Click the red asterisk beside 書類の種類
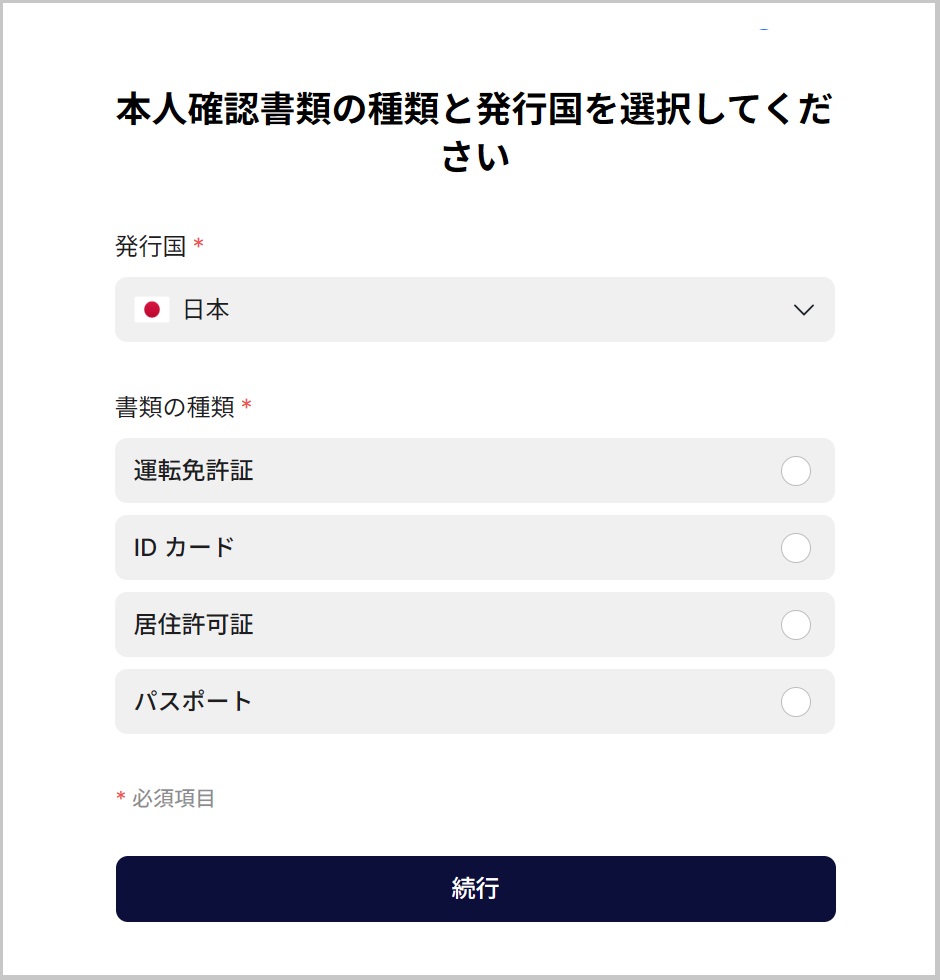Viewport: 940px width, 980px height. click(x=247, y=406)
